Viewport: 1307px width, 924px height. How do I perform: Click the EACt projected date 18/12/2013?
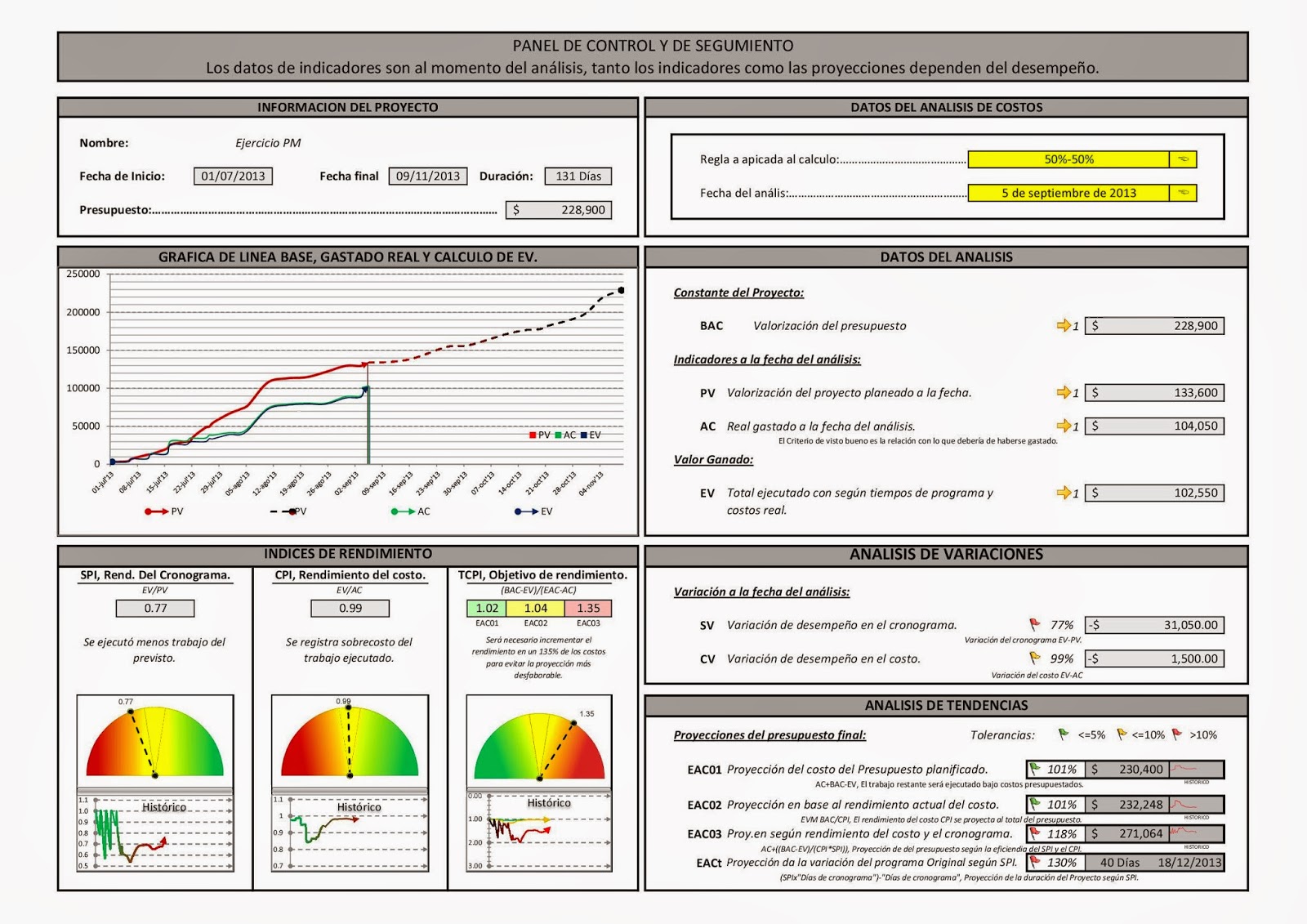[1189, 862]
